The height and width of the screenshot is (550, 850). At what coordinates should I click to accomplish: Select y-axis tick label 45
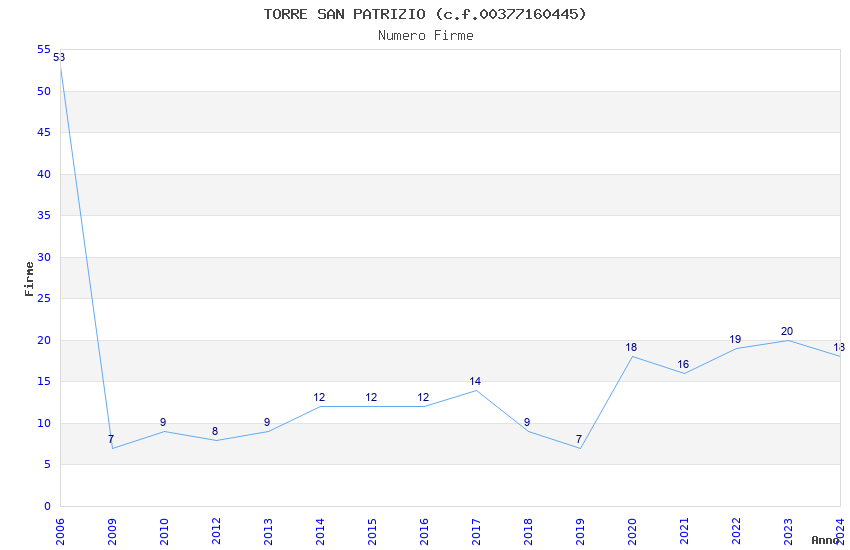[44, 133]
